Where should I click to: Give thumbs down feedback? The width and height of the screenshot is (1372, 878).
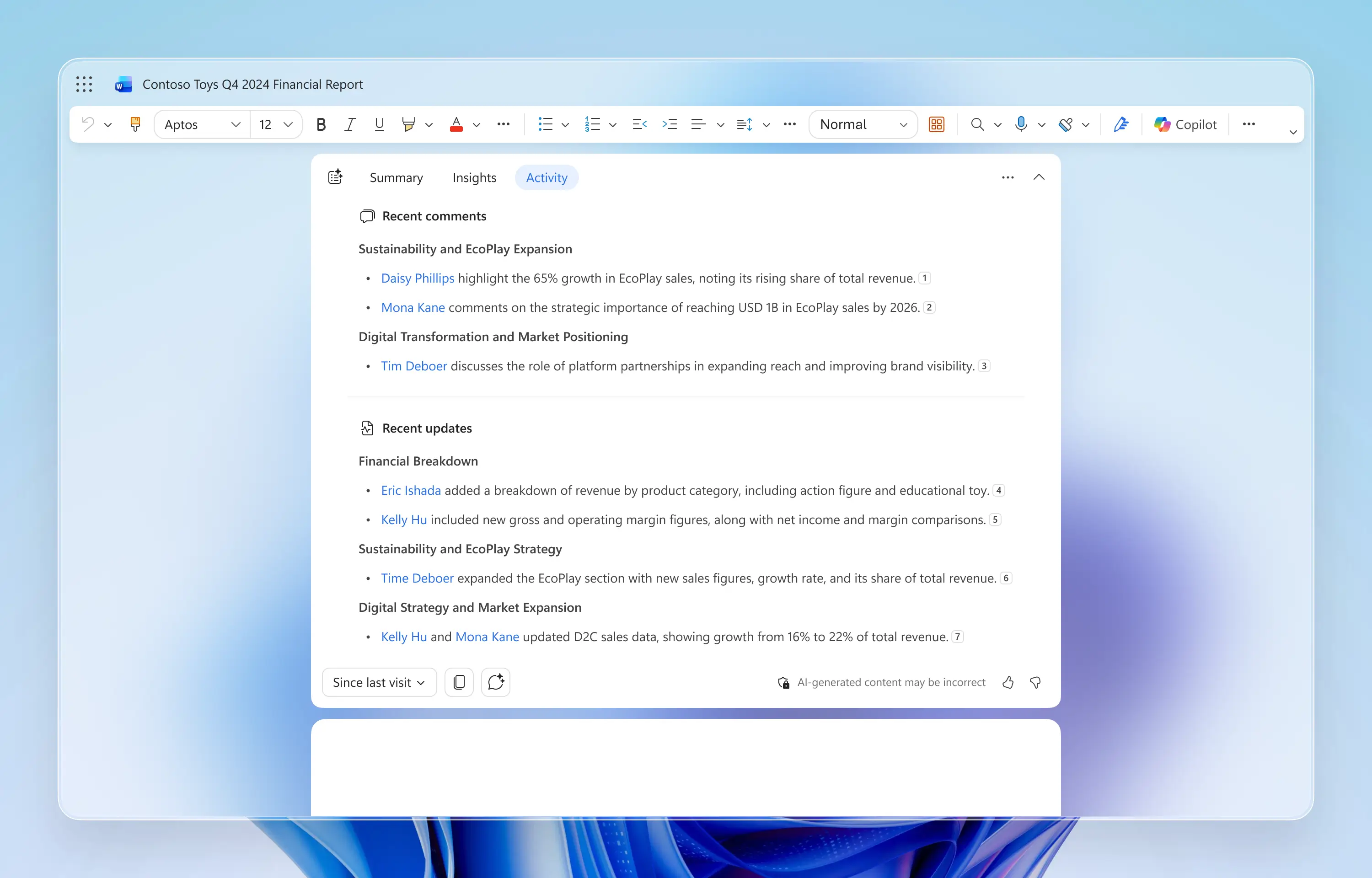pyautogui.click(x=1035, y=682)
